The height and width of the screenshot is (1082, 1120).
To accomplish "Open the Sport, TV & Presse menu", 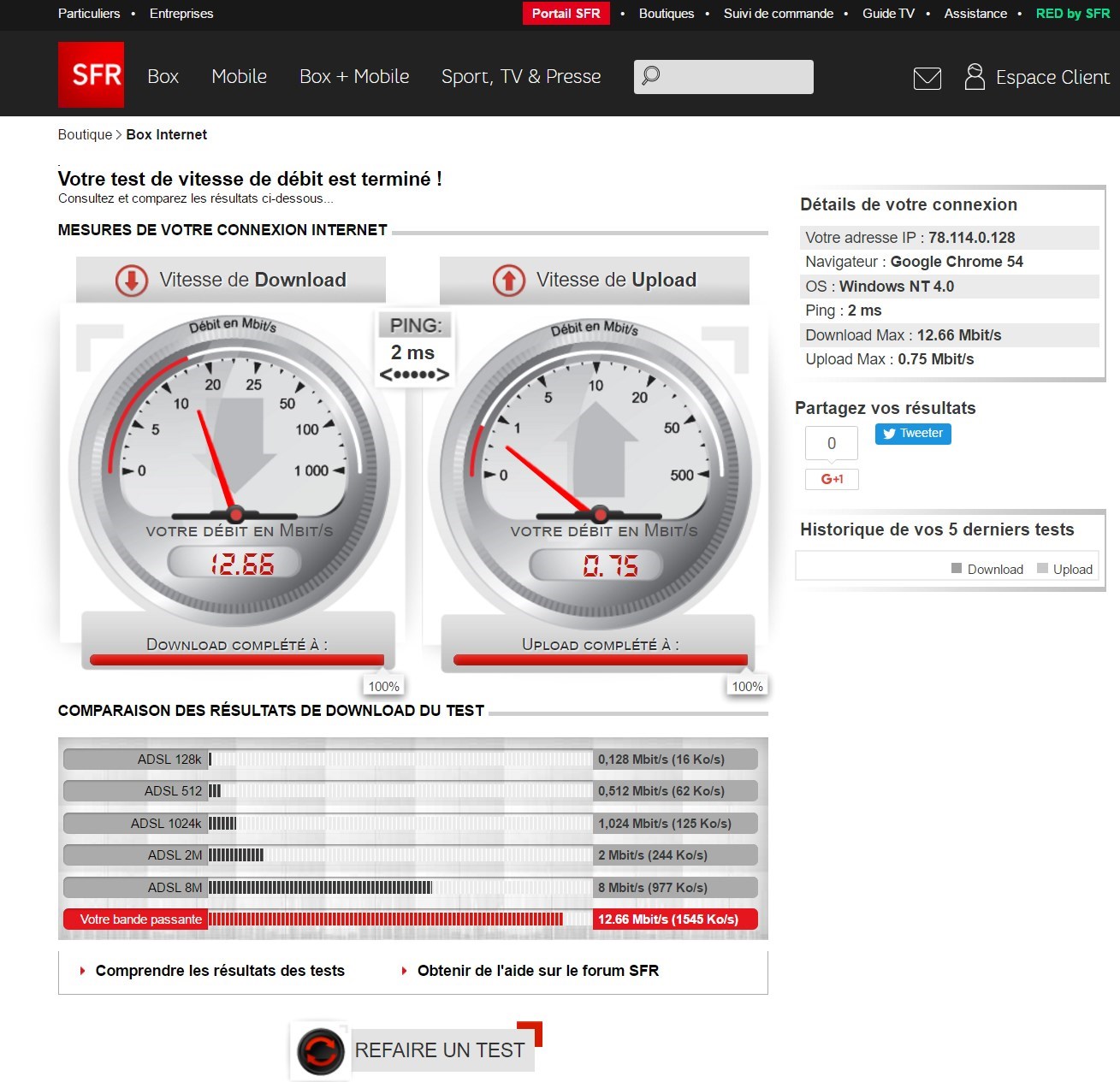I will [520, 76].
